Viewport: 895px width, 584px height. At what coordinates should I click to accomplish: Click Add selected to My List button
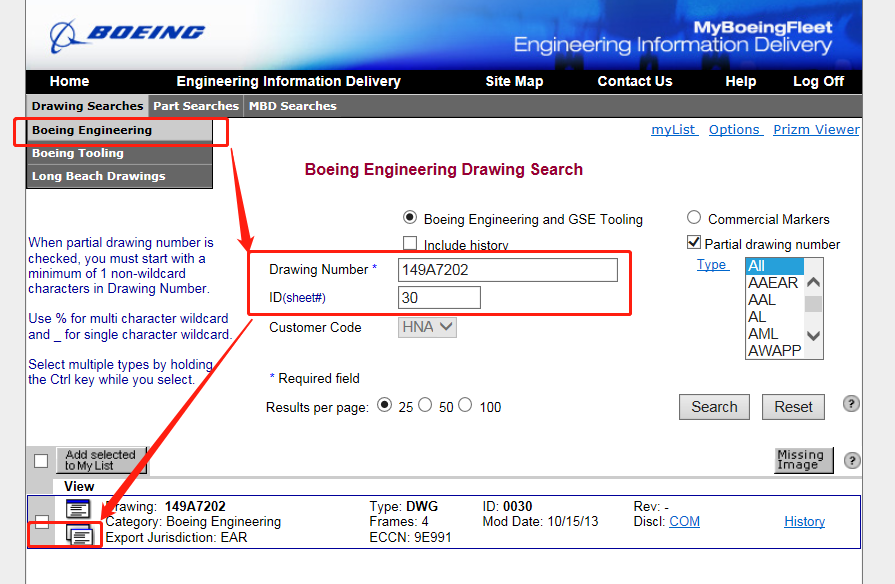101,460
